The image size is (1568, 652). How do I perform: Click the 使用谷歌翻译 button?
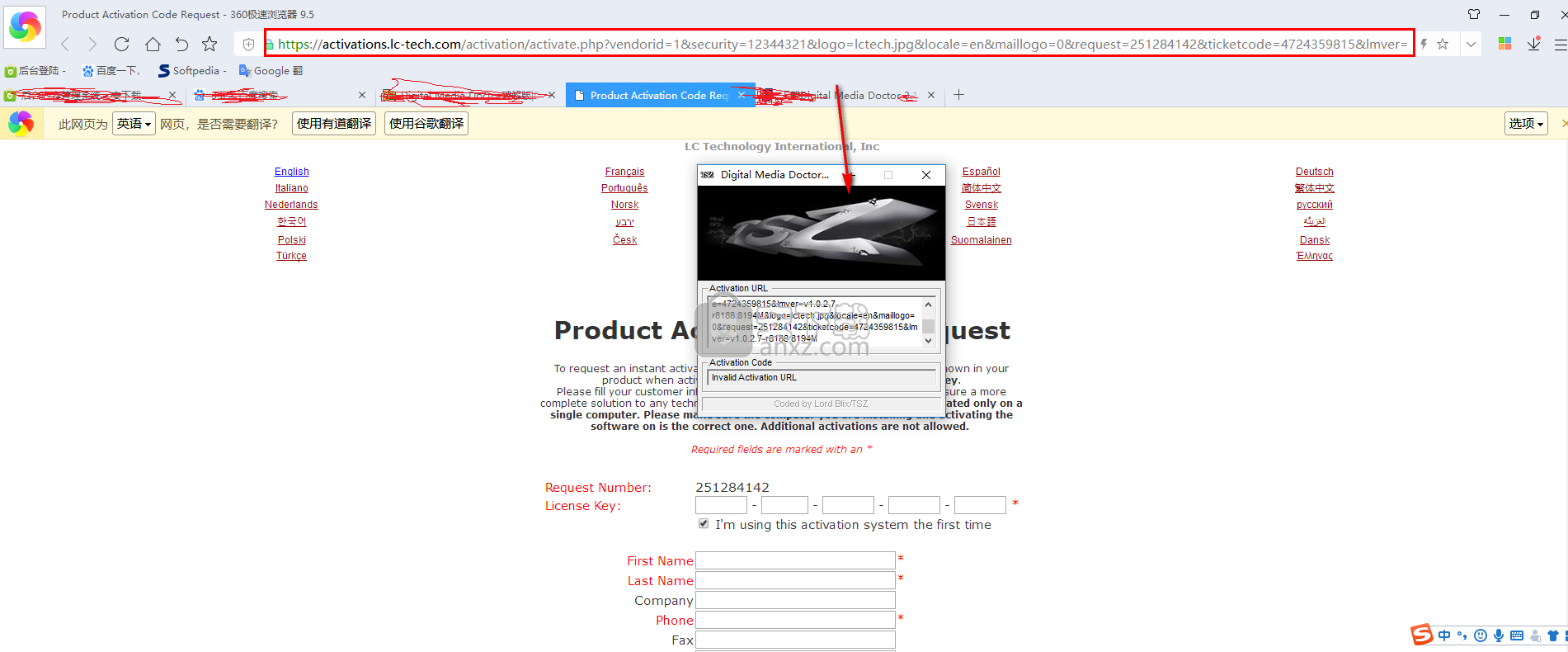coord(426,124)
